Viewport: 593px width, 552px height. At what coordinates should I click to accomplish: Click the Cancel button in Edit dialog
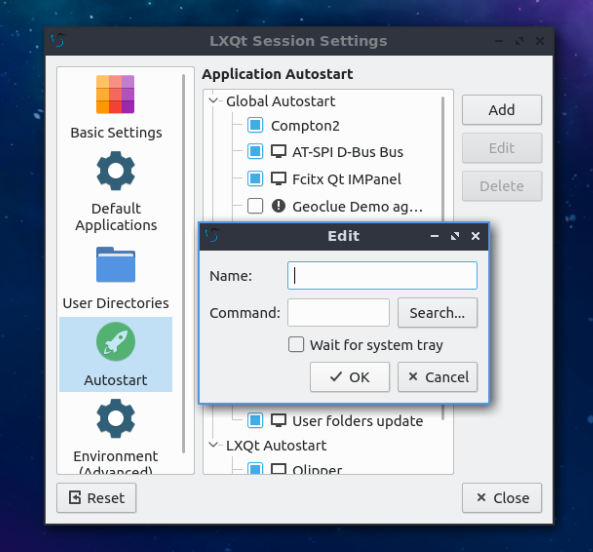click(437, 377)
